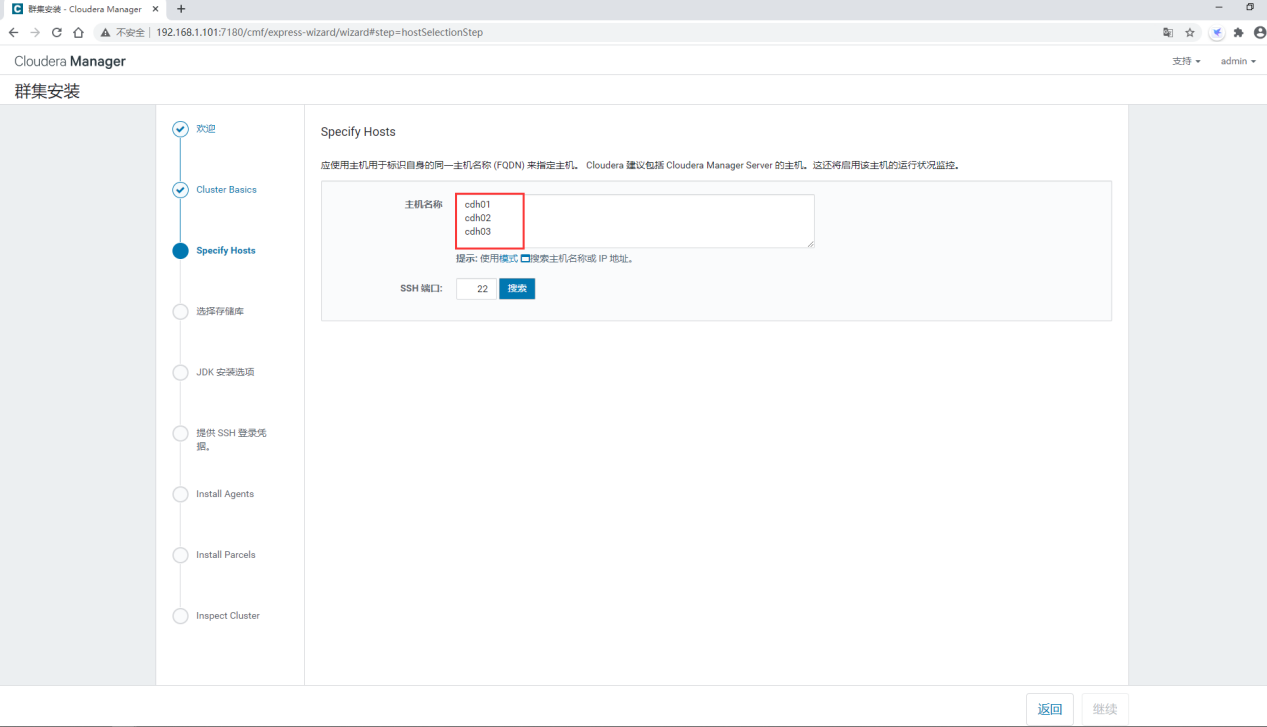Click the not-secure warning icon
1267x727 pixels.
point(105,32)
